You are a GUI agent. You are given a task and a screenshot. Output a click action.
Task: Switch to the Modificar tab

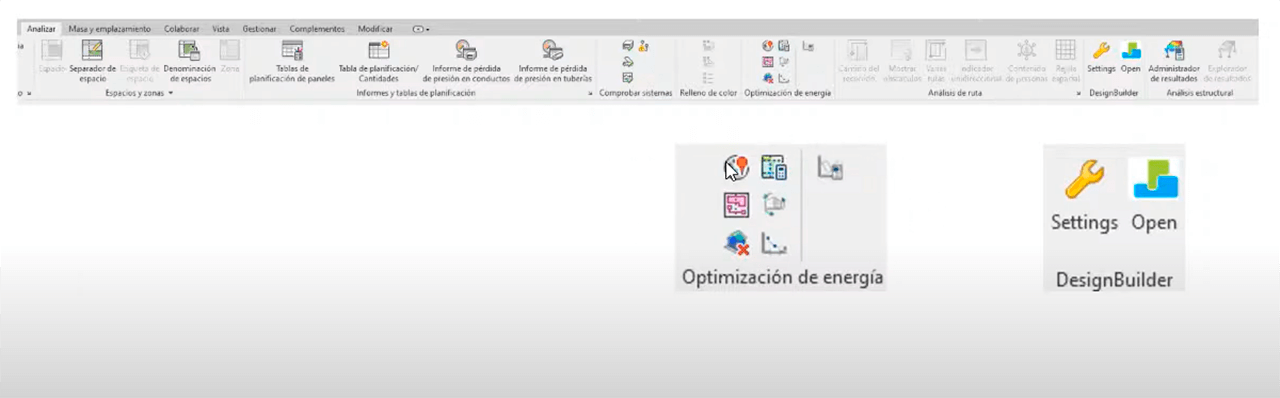click(x=376, y=29)
